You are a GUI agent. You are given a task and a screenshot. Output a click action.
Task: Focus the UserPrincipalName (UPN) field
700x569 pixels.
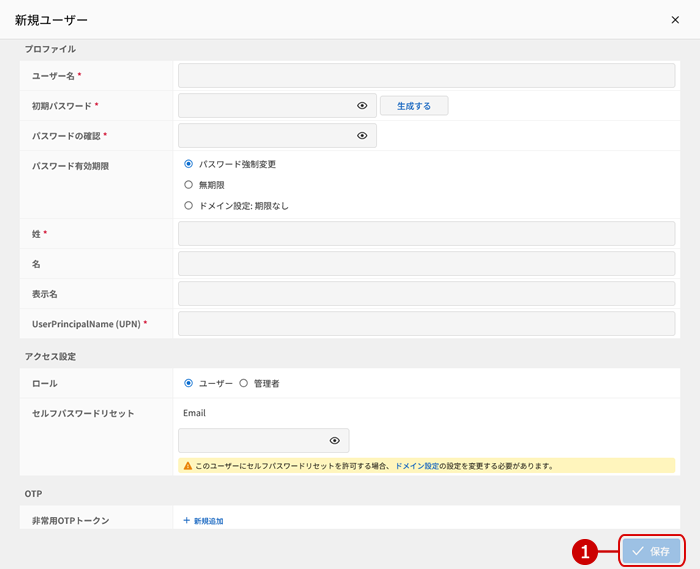(x=426, y=323)
